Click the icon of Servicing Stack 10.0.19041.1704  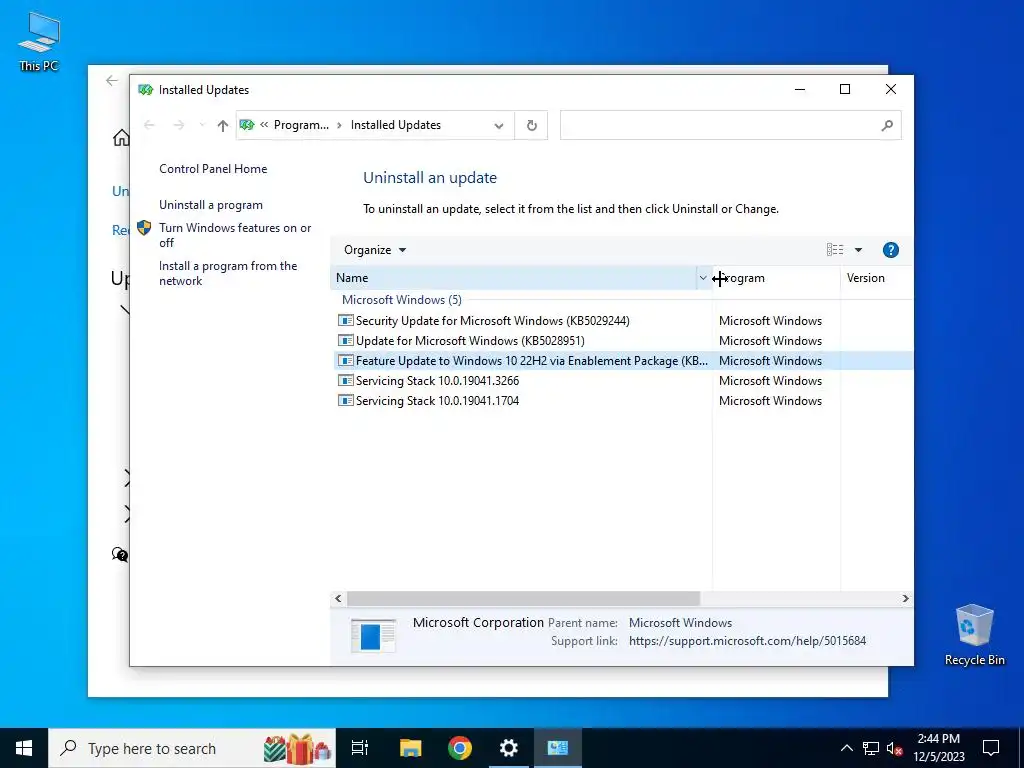(345, 401)
